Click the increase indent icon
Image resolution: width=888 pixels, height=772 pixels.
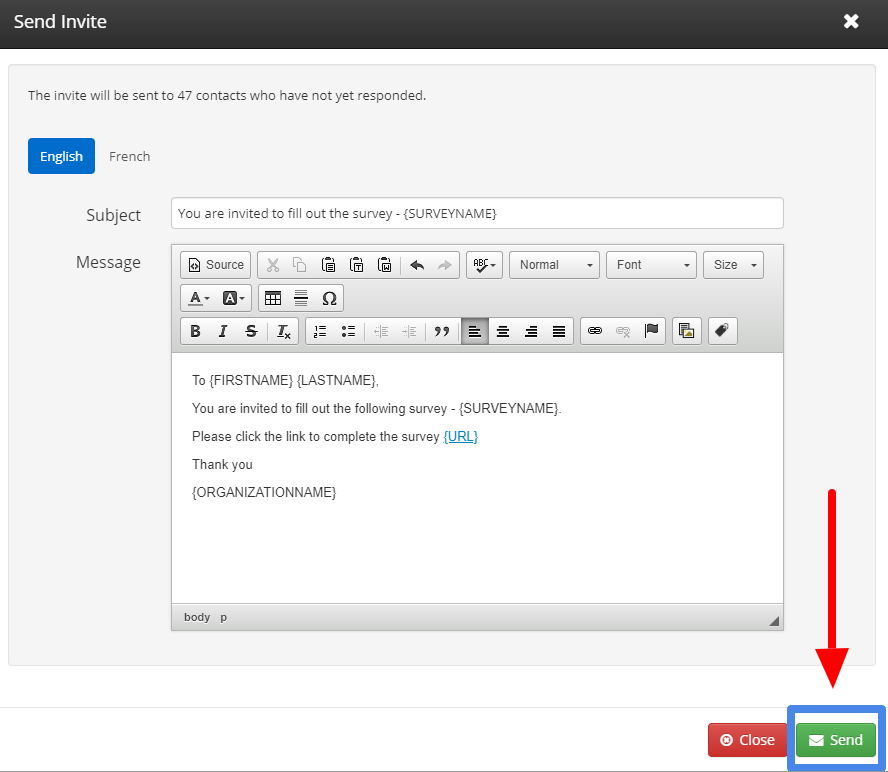tap(409, 331)
